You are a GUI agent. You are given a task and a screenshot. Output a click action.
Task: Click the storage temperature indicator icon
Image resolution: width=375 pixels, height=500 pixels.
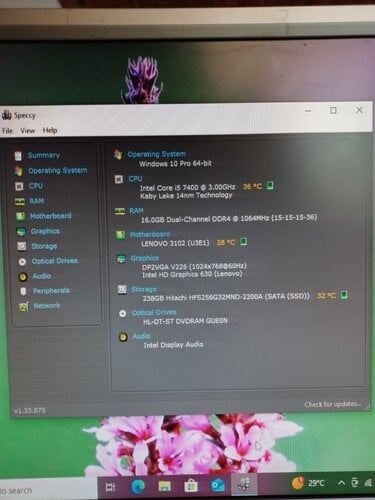click(344, 295)
